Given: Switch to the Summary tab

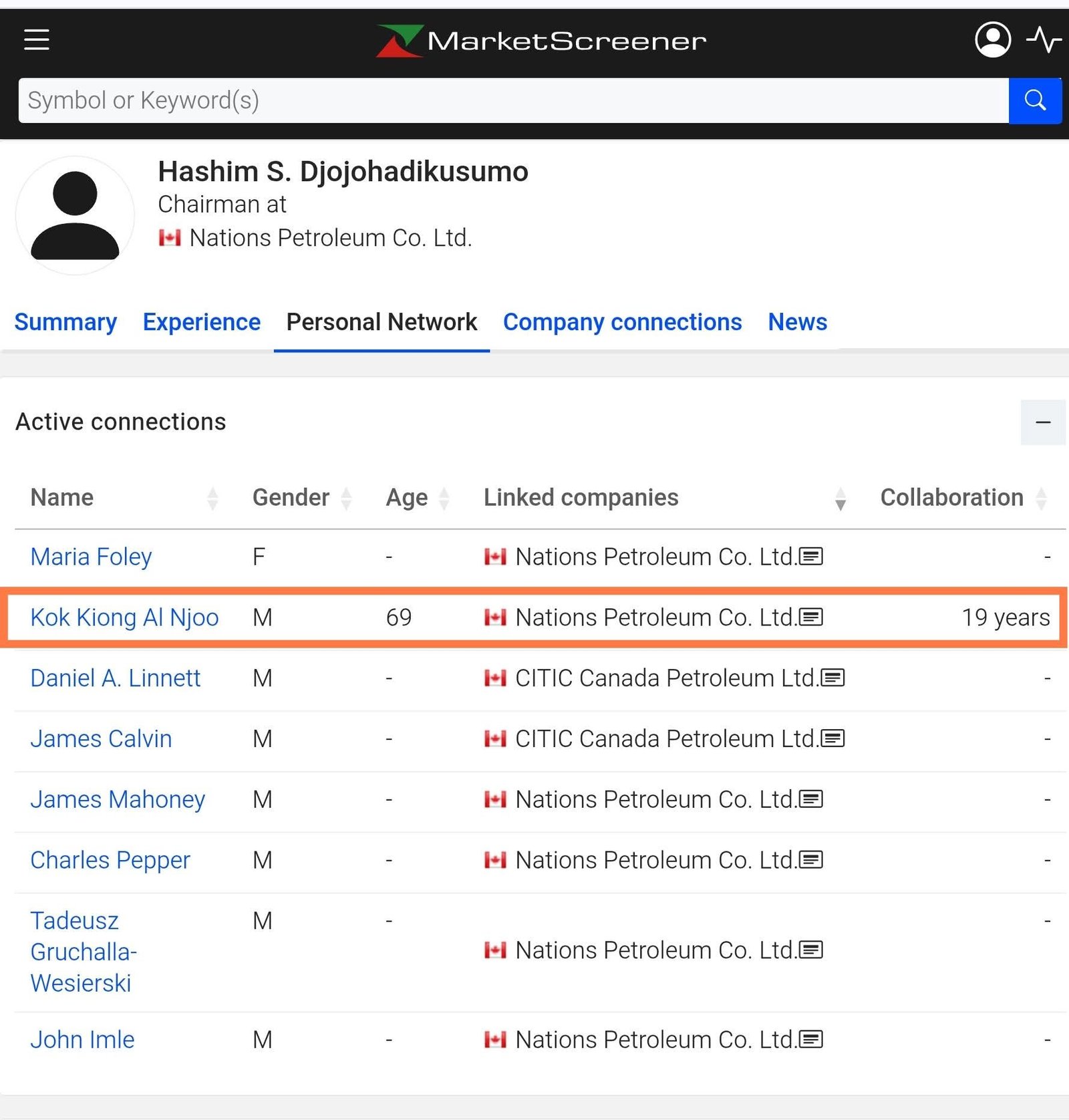Looking at the screenshot, I should [65, 322].
